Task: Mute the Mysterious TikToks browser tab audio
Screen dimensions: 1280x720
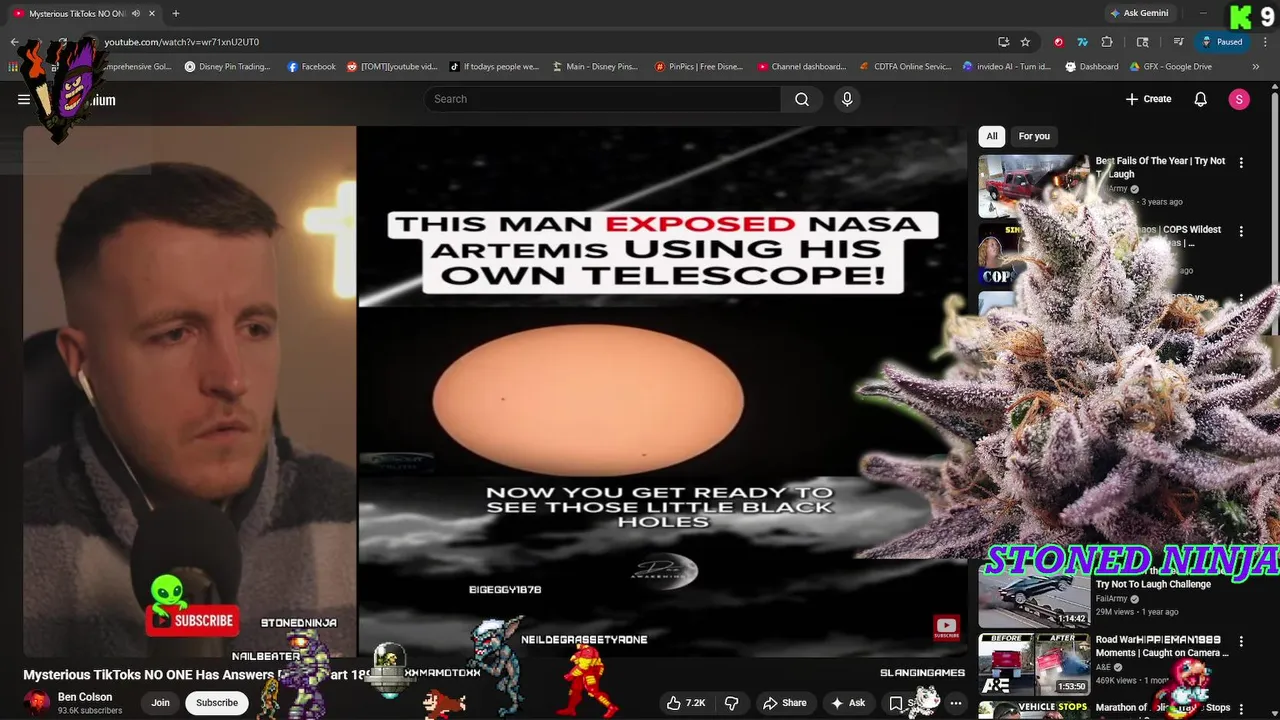Action: (136, 14)
